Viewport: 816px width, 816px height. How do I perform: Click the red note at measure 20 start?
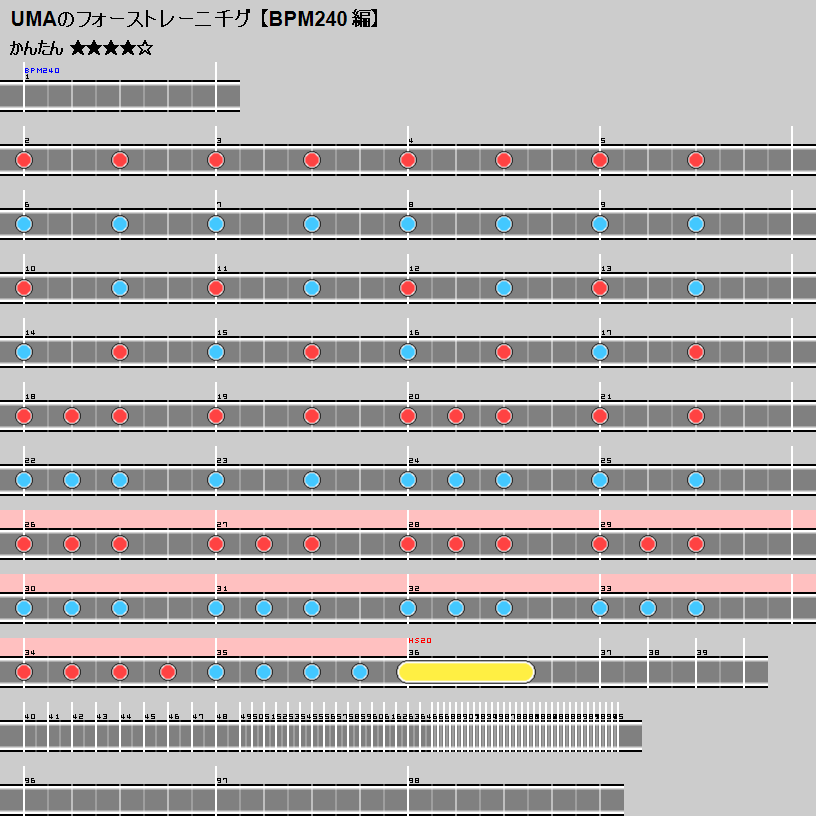tap(408, 416)
